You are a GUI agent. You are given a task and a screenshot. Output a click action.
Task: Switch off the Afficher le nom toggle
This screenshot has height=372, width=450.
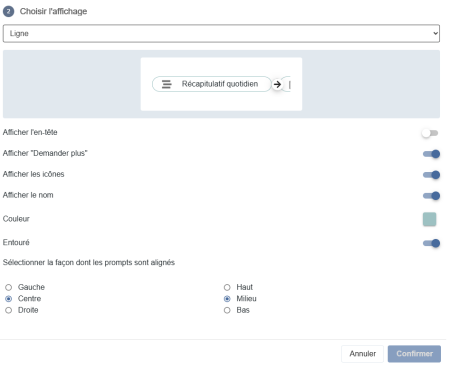coord(431,196)
